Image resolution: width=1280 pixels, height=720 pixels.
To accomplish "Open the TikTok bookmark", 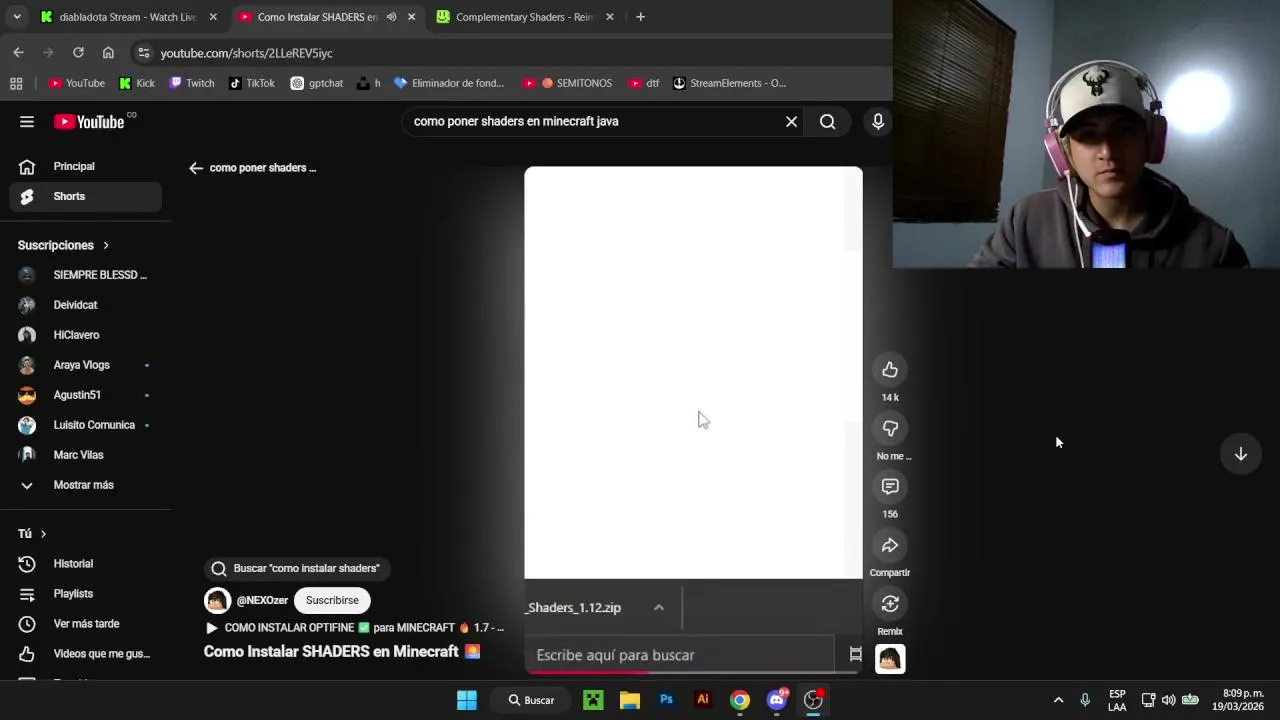I will click(252, 83).
